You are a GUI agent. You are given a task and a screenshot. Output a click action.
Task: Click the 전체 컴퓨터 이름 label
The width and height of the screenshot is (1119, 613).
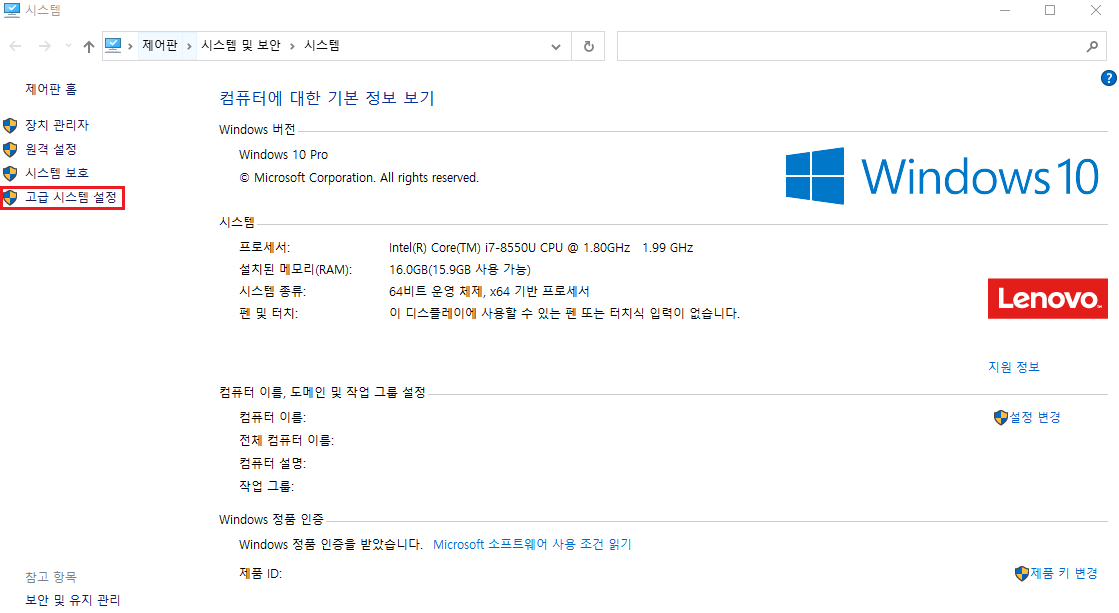286,440
